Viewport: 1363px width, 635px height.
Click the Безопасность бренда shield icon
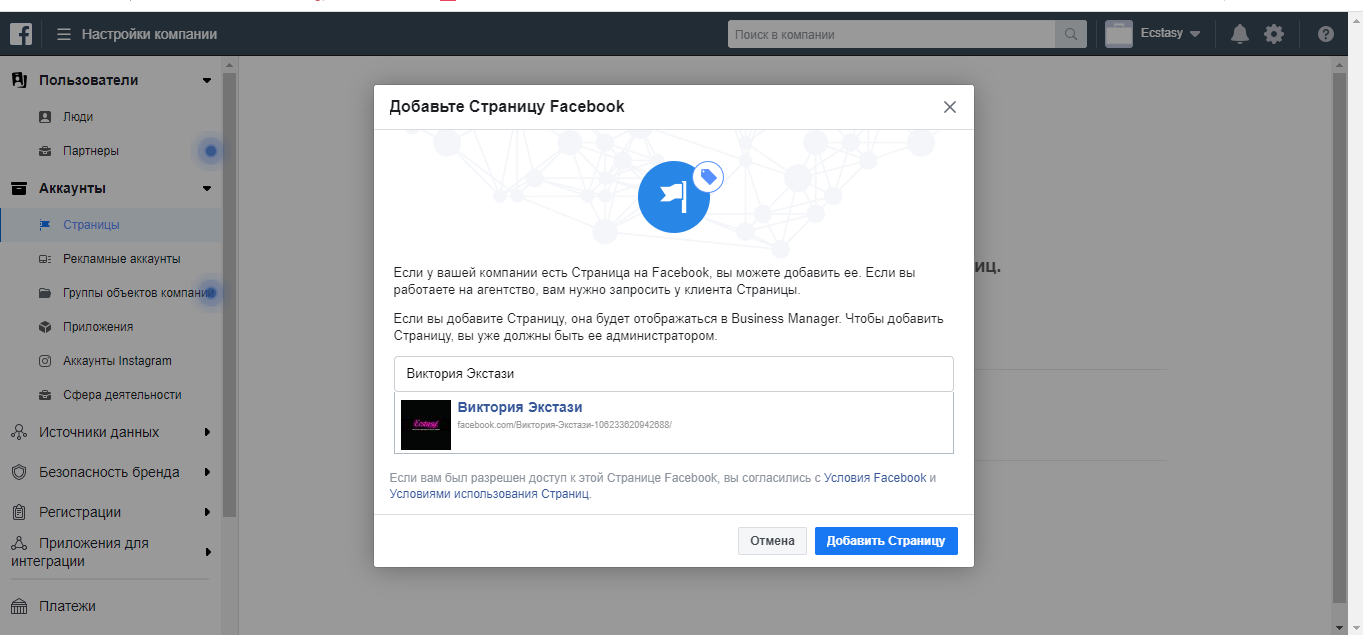click(18, 472)
